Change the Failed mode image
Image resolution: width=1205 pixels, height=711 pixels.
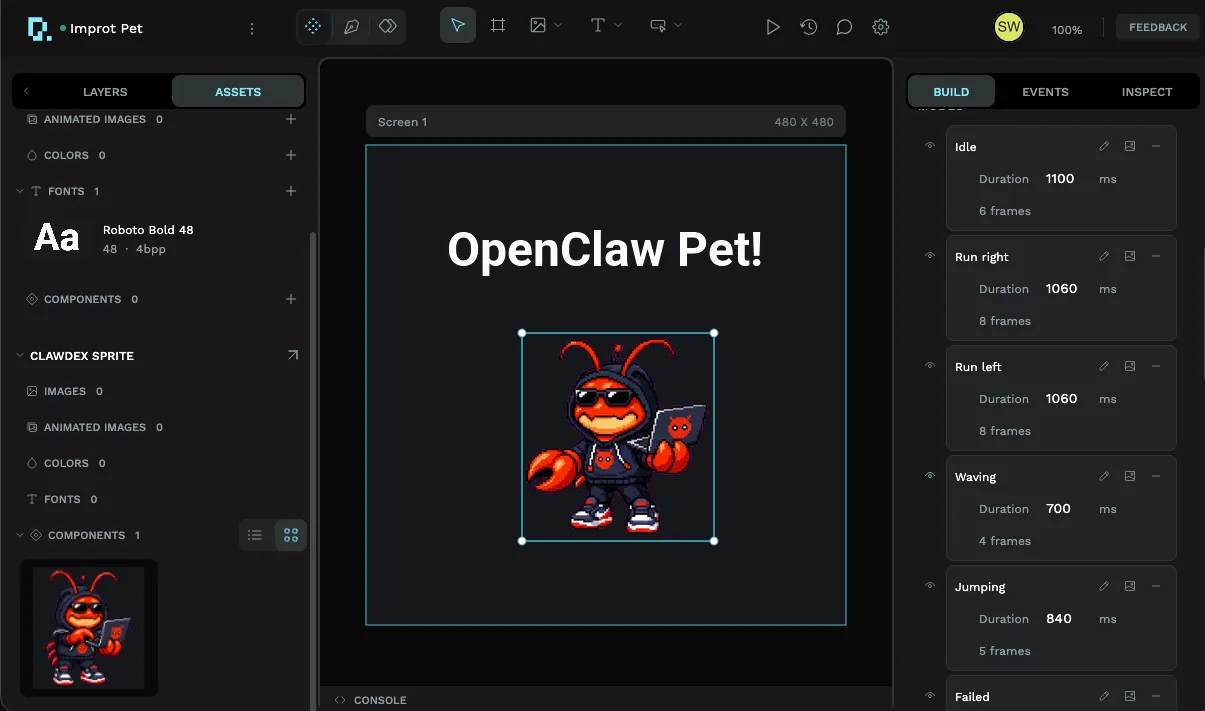(x=1130, y=696)
